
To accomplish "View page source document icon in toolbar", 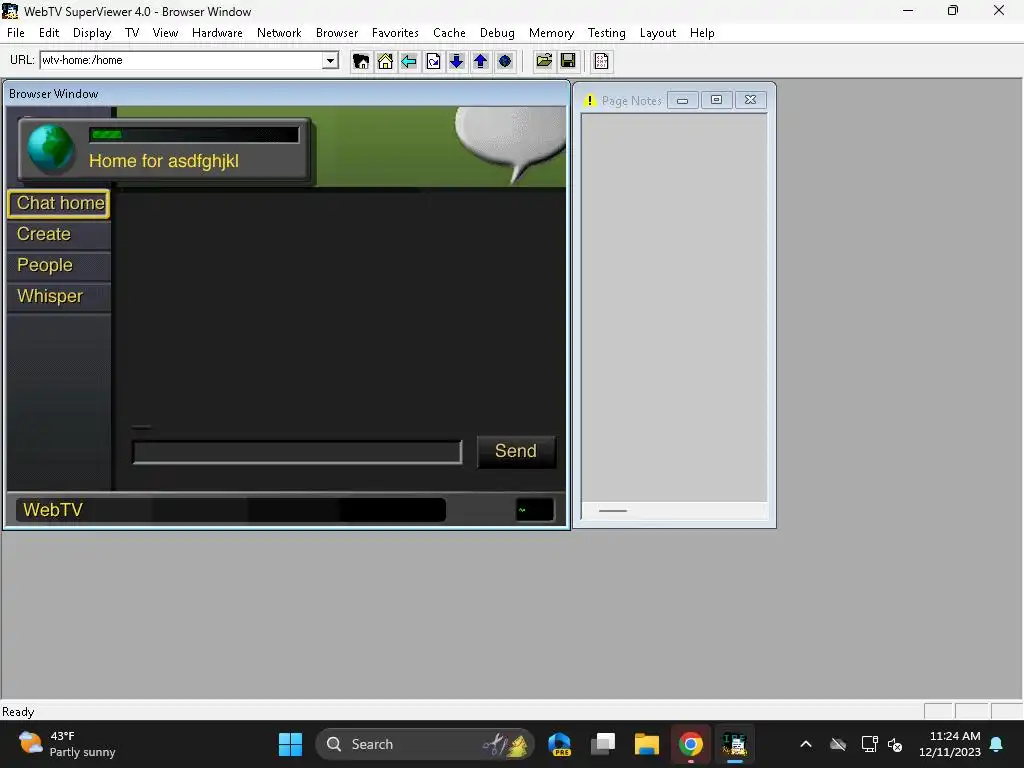I will (601, 61).
